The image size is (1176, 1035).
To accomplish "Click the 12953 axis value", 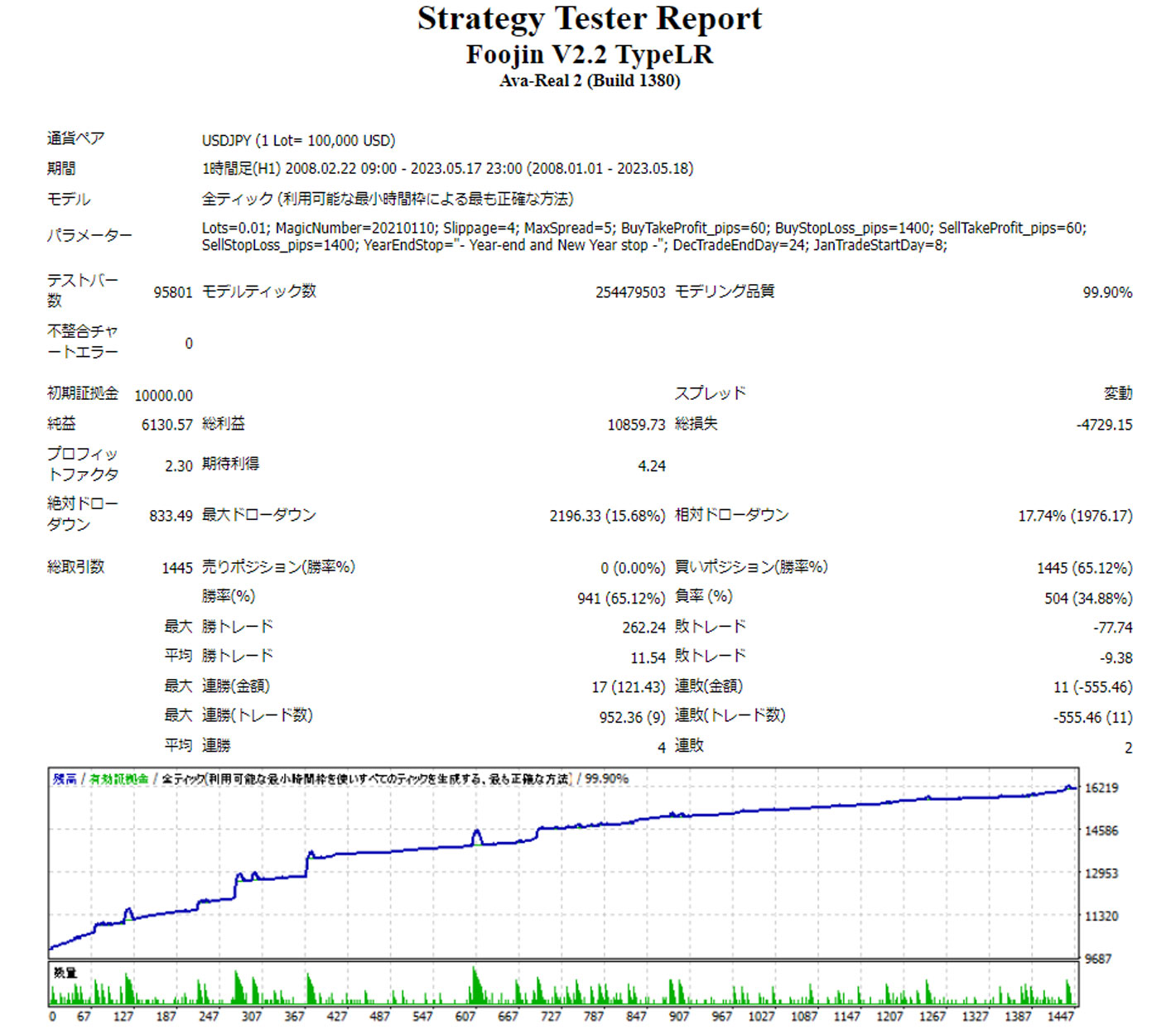I will (1101, 874).
